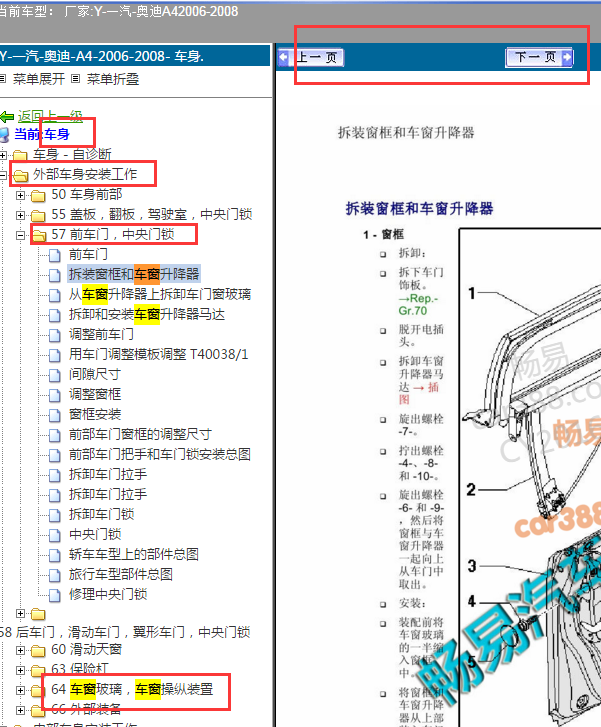Open 前部车门窗框的调整尺寸 document

point(140,434)
